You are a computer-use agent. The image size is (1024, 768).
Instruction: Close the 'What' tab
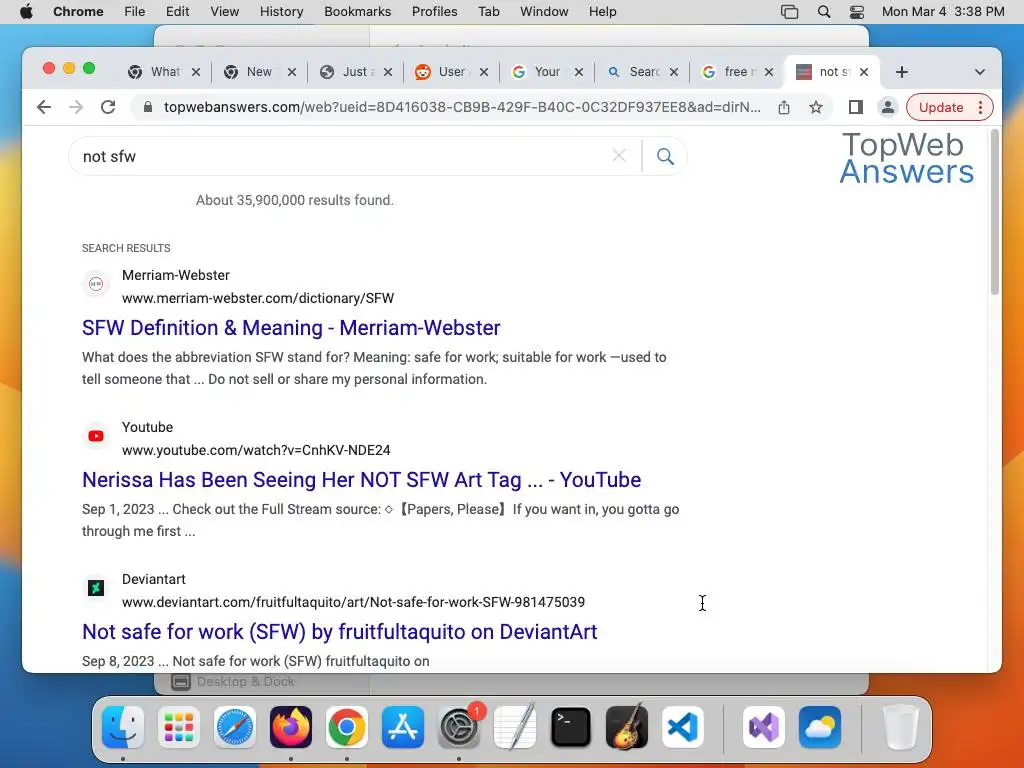(x=196, y=72)
